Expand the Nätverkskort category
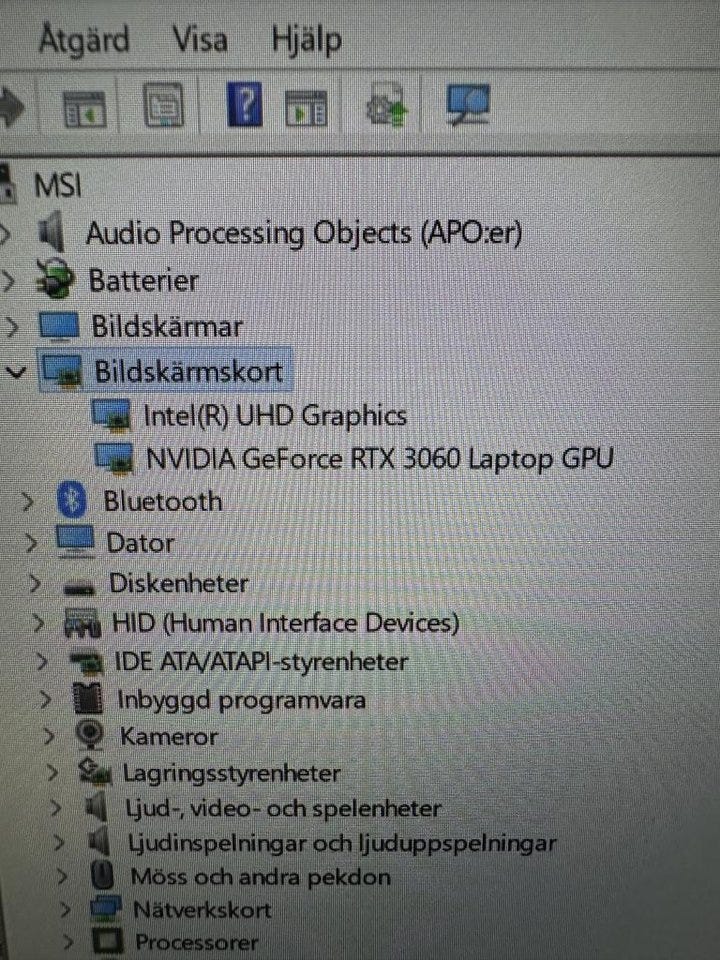This screenshot has width=720, height=960. [66, 909]
